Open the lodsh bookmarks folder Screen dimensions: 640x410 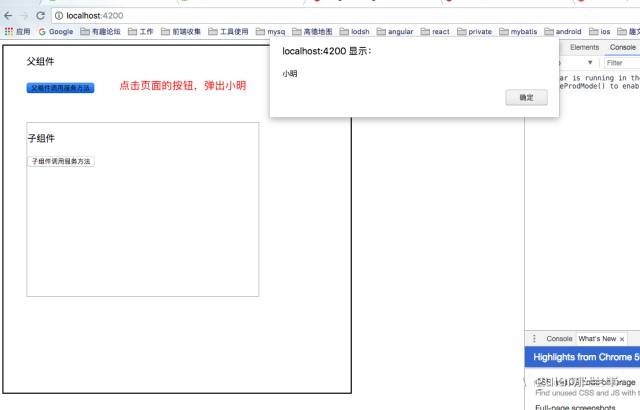click(x=354, y=31)
